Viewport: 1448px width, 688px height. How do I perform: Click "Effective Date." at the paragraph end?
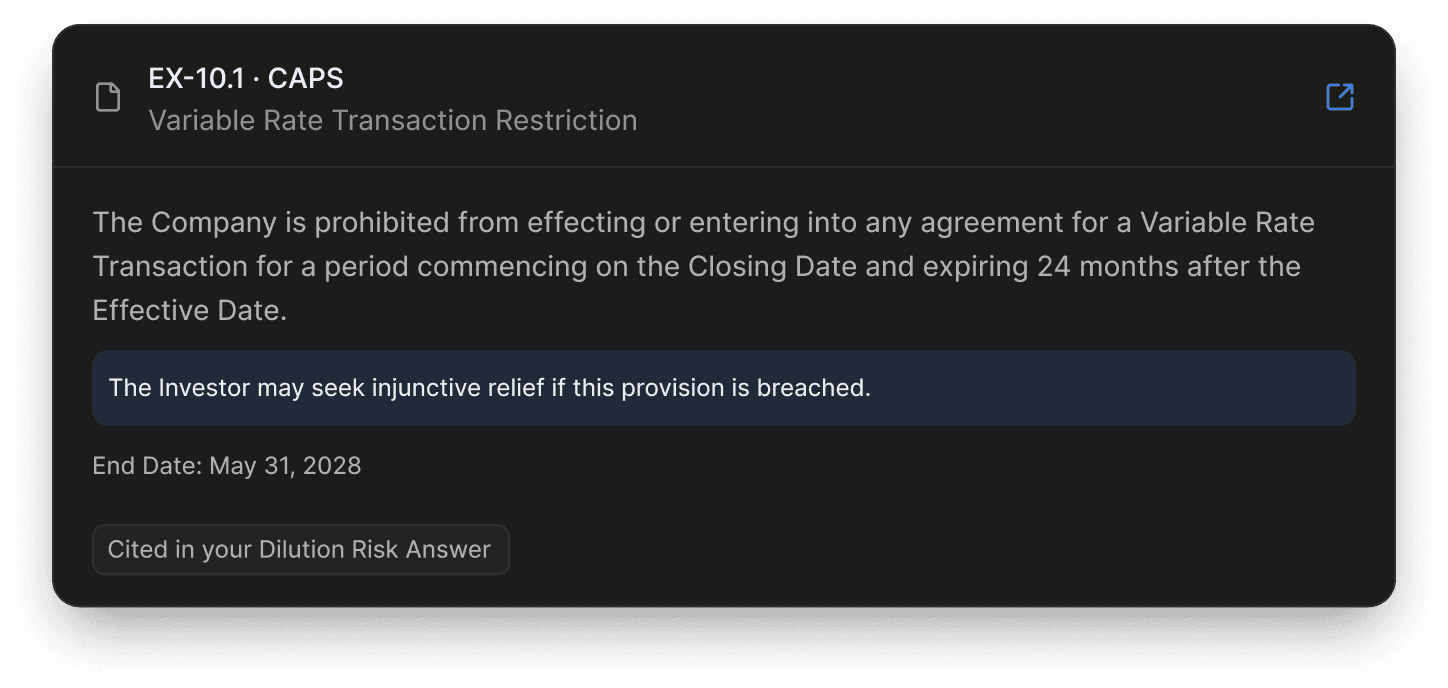(190, 311)
